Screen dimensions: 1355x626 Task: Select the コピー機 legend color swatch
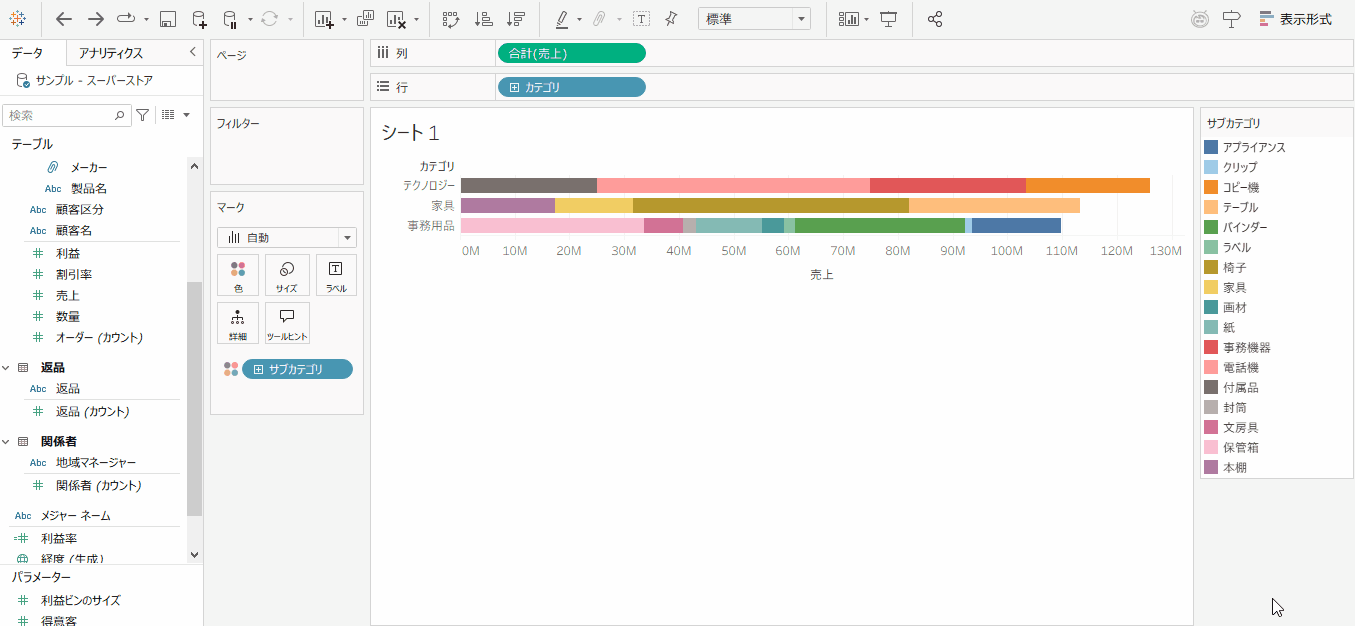click(x=1211, y=187)
